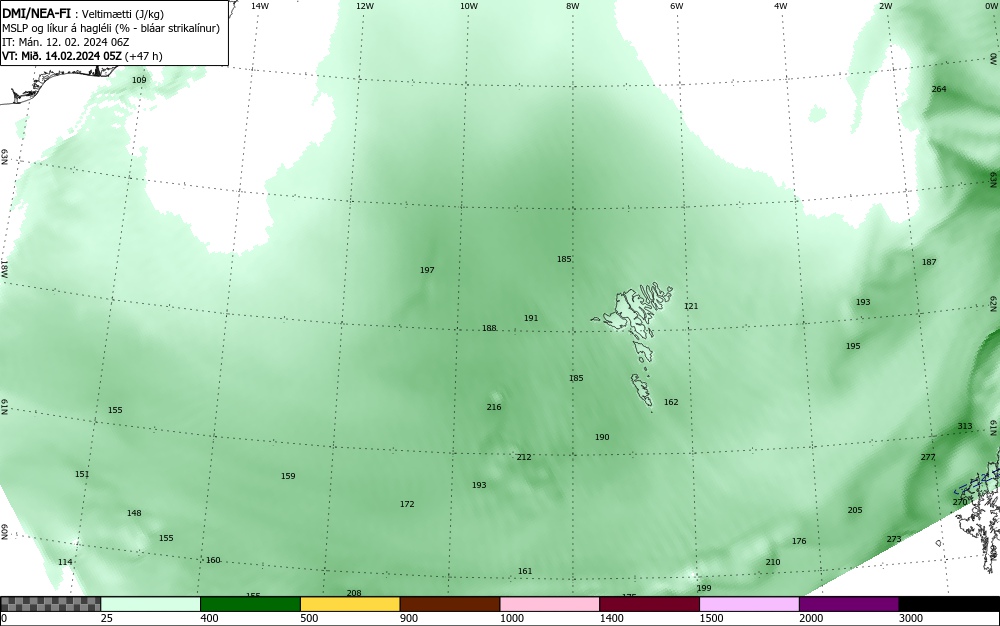Click the map value 210
This screenshot has height=626, width=1000.
click(x=772, y=562)
